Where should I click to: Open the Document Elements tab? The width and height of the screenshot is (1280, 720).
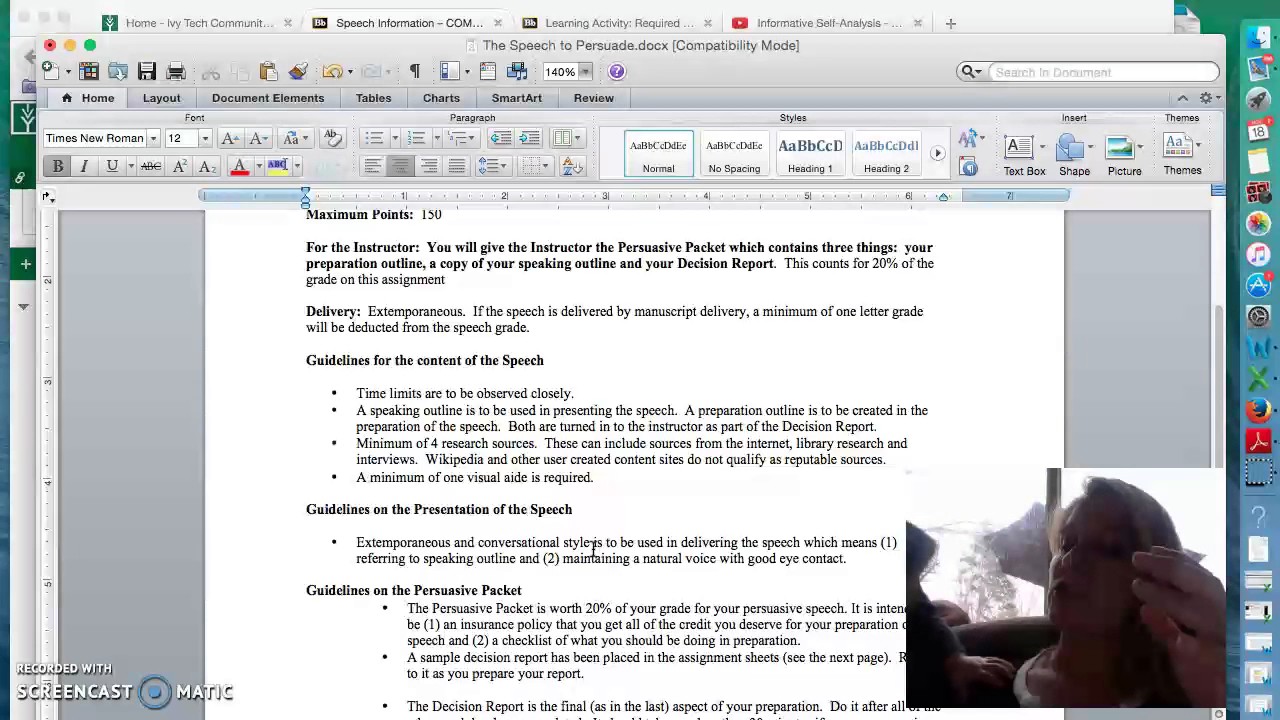[268, 98]
